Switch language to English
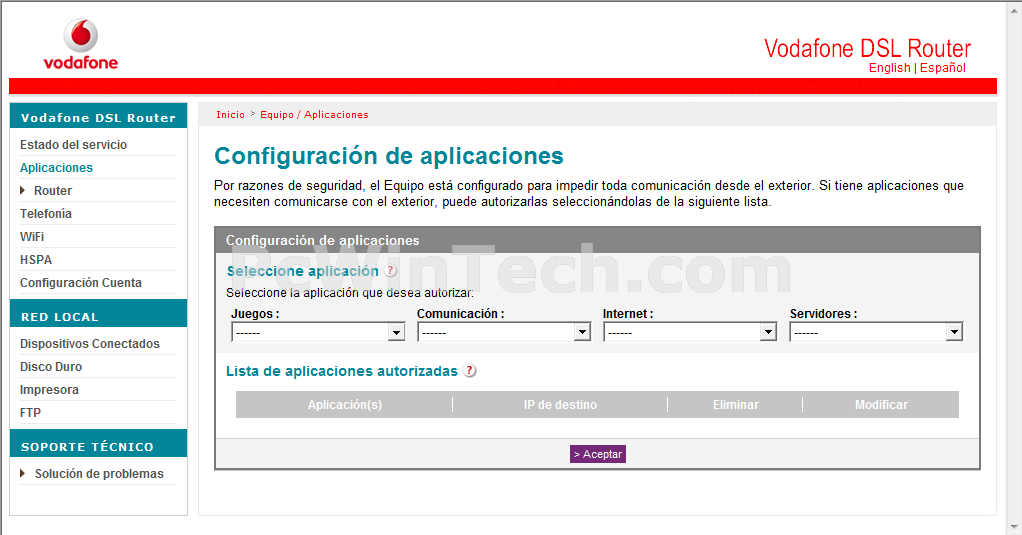The height and width of the screenshot is (535, 1022). [889, 68]
